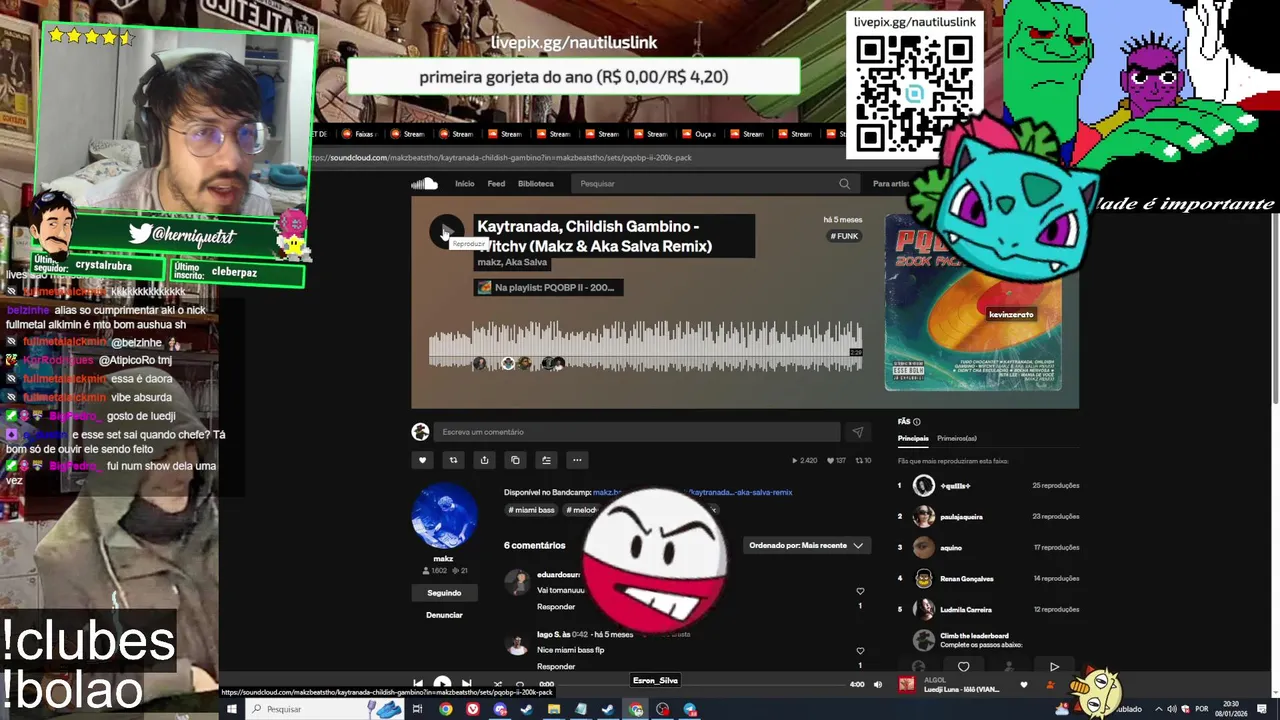This screenshot has height=720, width=1280.
Task: Skip to the previous track in the player bar
Action: pos(418,684)
